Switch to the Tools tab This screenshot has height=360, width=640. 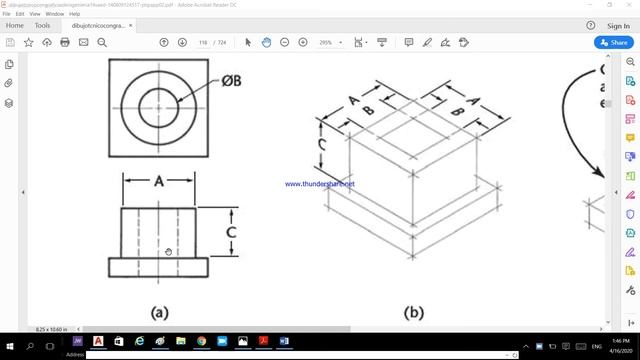coord(42,25)
